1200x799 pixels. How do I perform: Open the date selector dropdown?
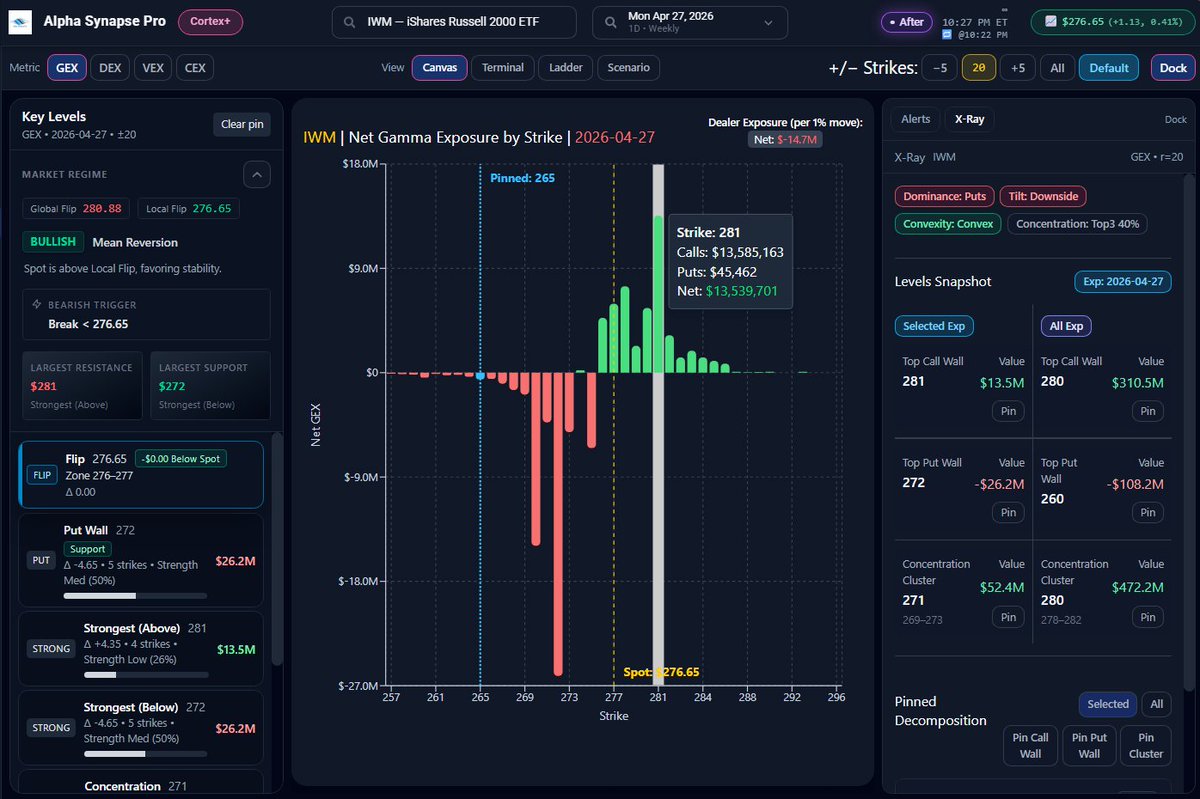[689, 22]
